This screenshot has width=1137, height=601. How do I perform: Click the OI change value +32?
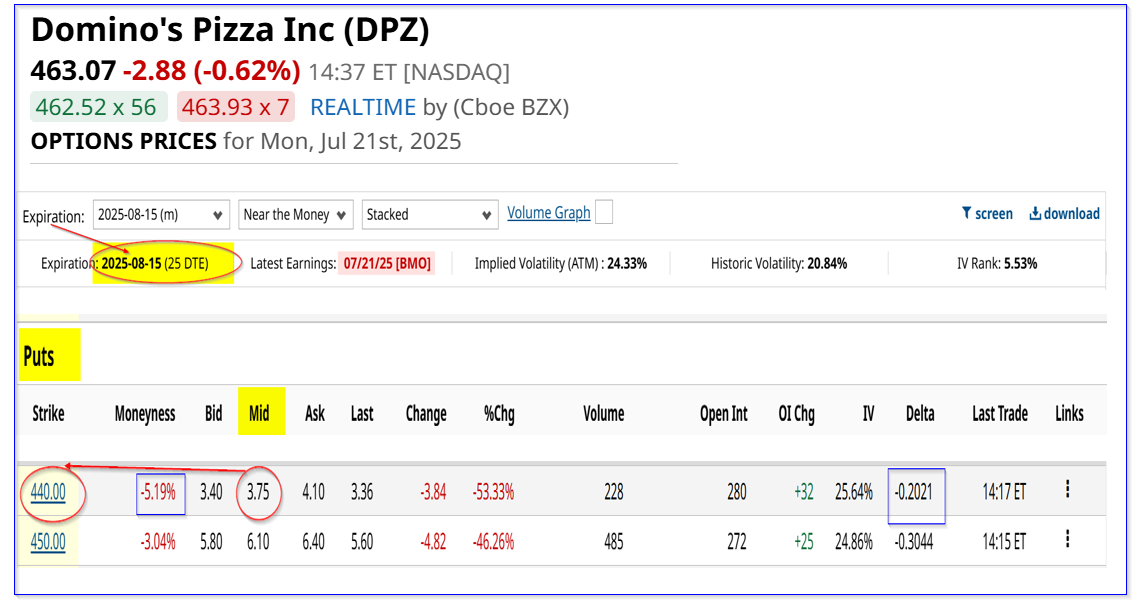tap(803, 492)
